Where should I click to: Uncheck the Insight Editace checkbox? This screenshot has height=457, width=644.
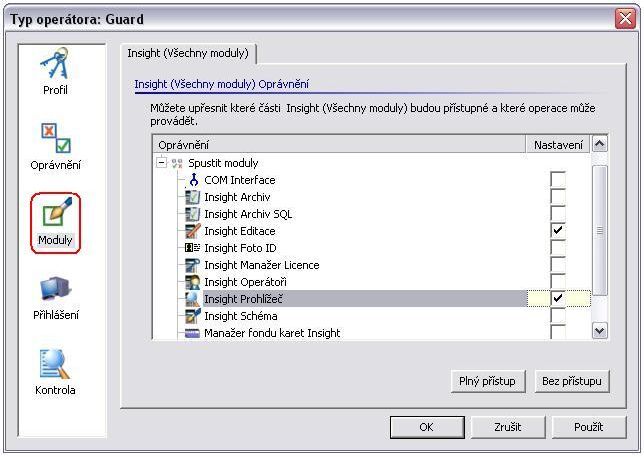[x=558, y=231]
